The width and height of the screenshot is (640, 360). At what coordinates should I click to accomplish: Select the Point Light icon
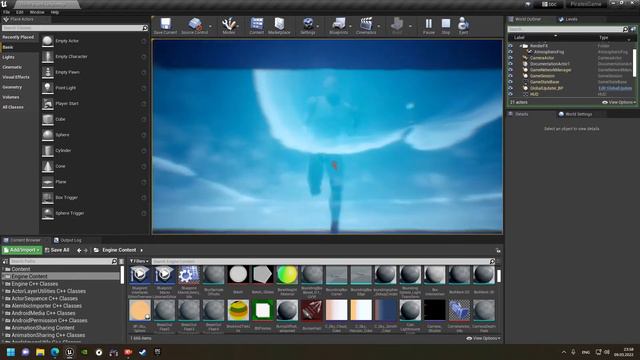click(48, 88)
